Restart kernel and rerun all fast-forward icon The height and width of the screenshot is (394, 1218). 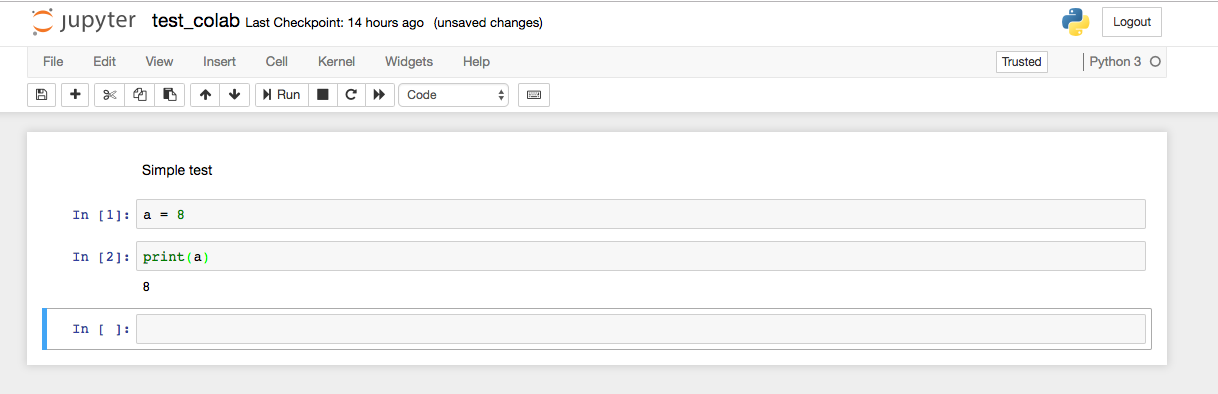(x=379, y=95)
